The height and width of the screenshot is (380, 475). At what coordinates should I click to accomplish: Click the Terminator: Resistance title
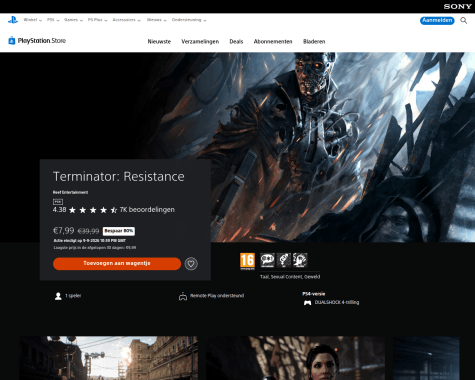tap(119, 177)
